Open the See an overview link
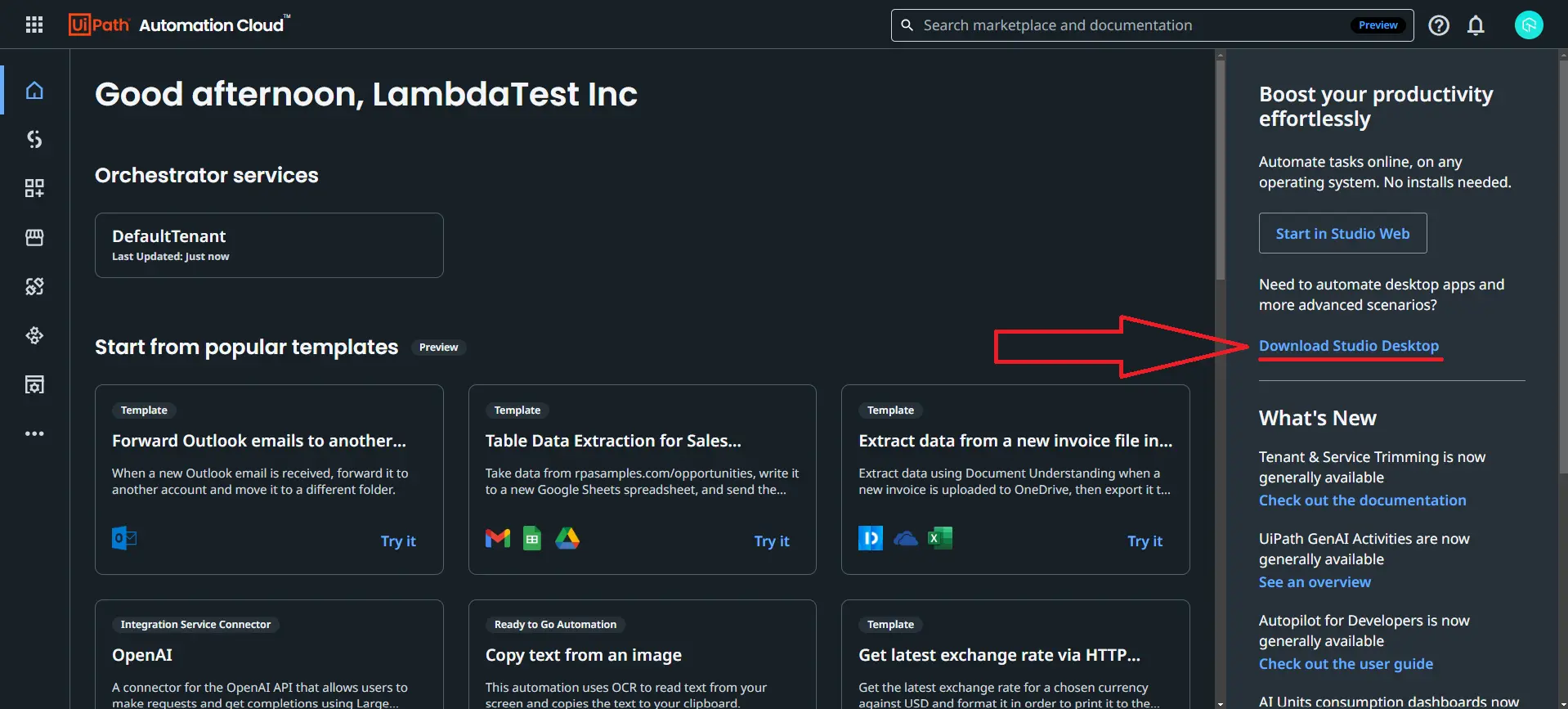Screen dimensions: 1568x709 1315,582
